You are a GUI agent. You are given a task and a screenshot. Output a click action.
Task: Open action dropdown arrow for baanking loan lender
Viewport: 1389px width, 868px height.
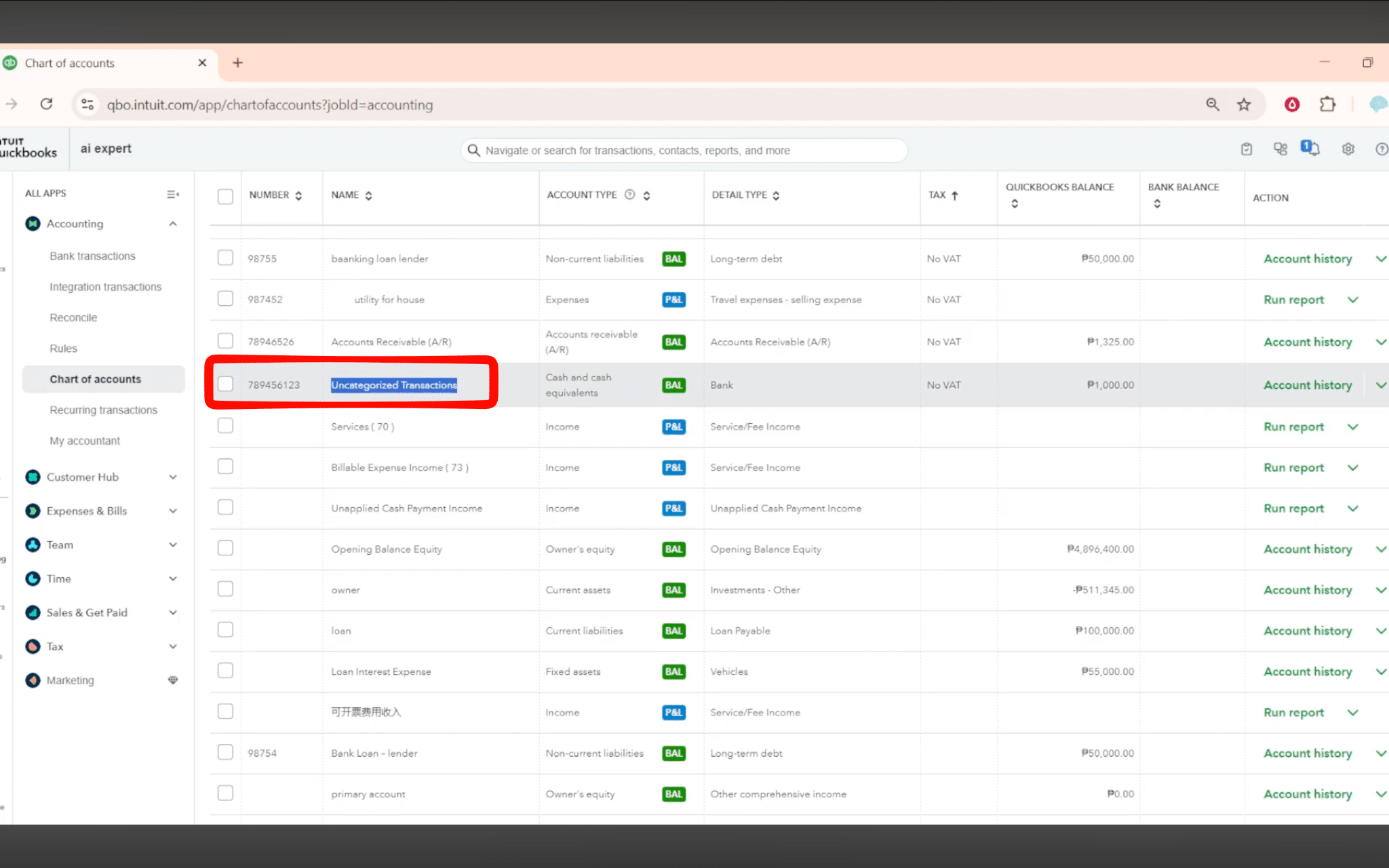point(1381,258)
